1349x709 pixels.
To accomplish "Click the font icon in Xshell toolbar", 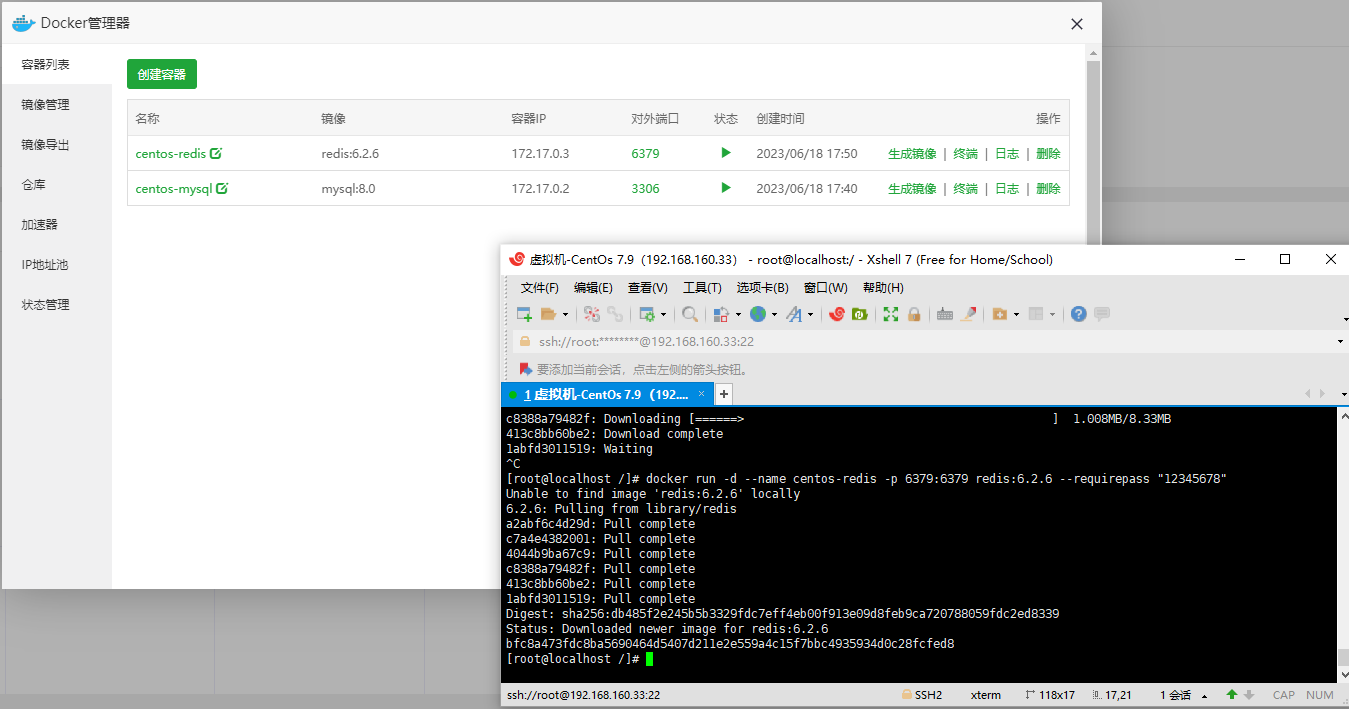I will pos(794,314).
